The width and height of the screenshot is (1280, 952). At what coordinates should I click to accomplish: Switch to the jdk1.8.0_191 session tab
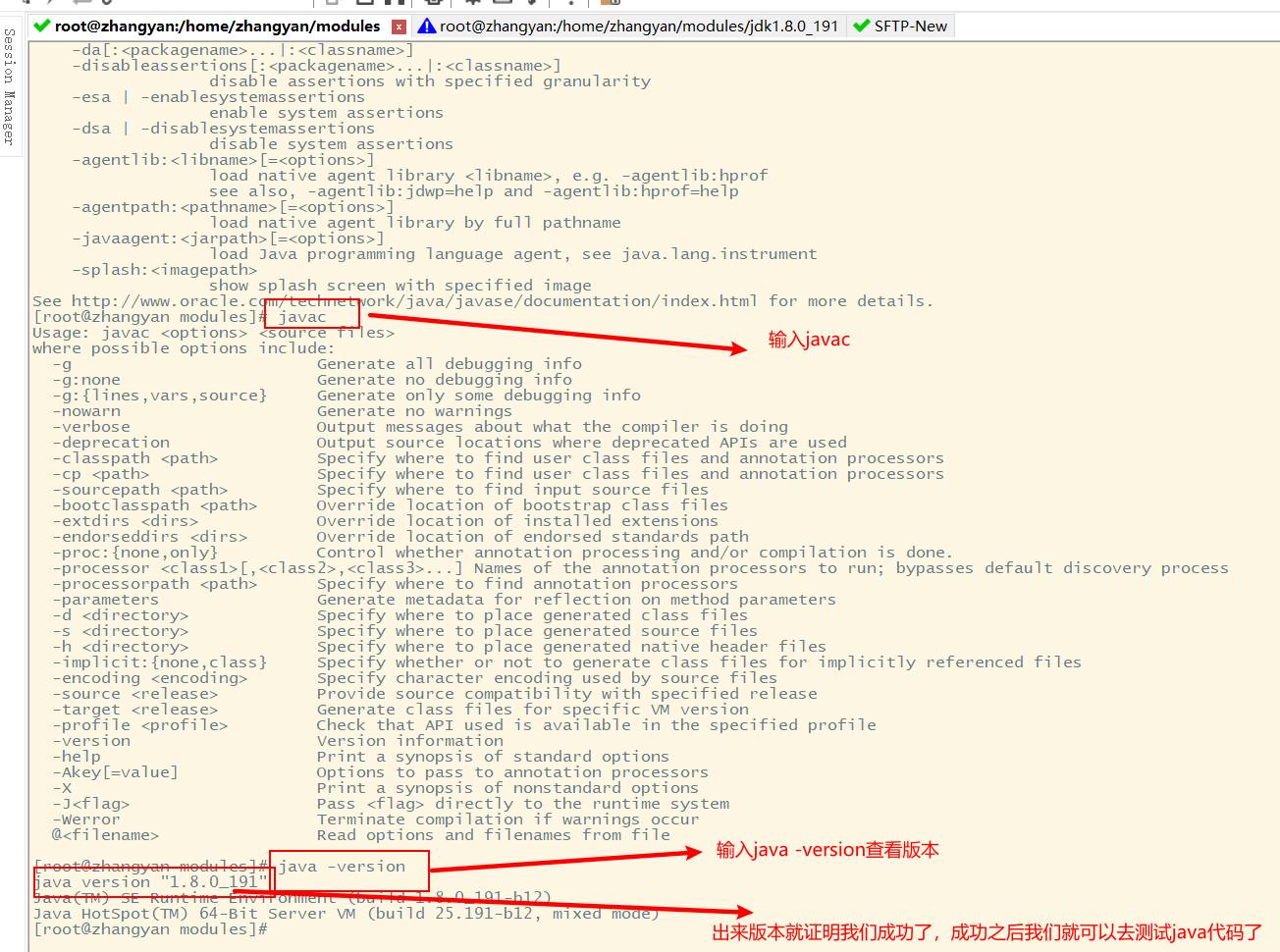coord(628,26)
